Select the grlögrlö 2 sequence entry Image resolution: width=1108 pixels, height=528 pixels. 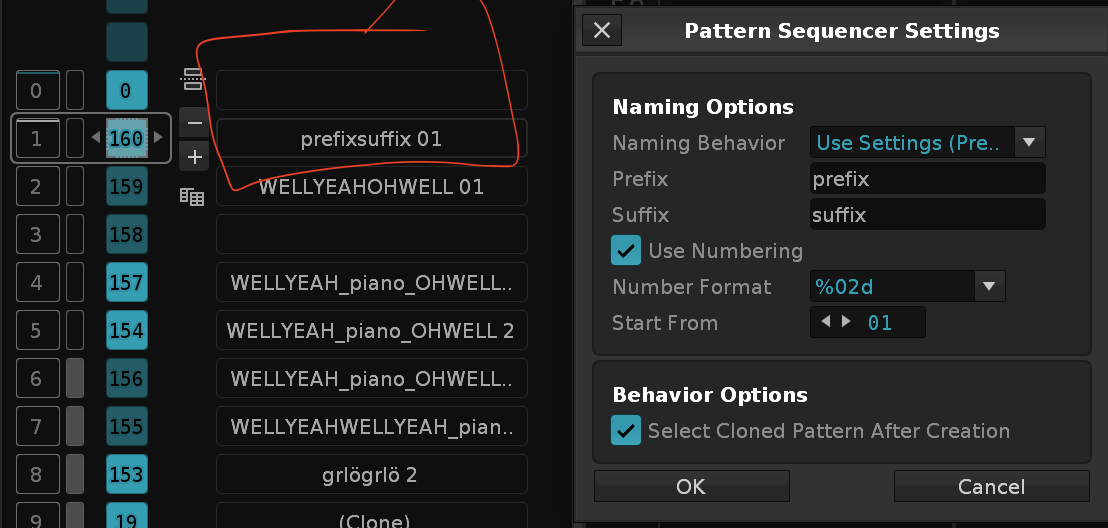372,474
